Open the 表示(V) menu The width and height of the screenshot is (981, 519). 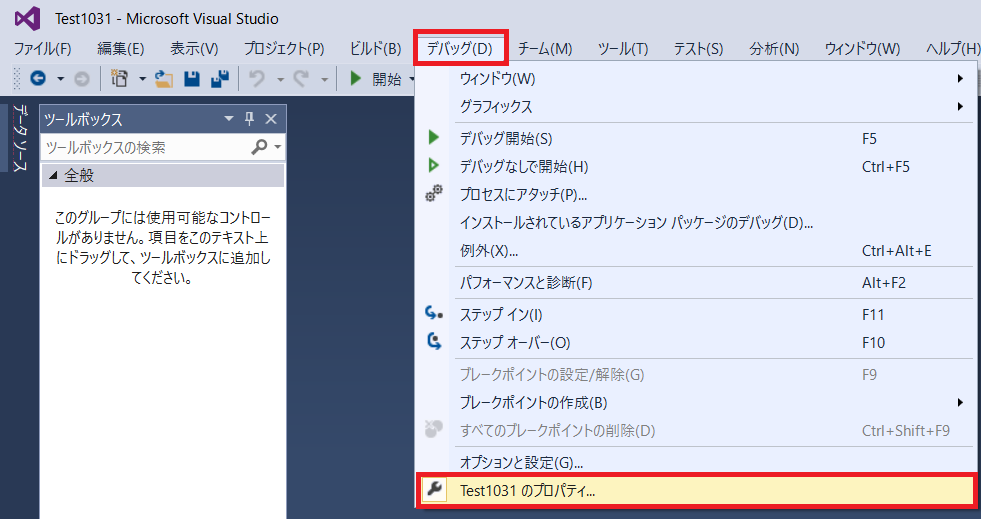tap(194, 48)
